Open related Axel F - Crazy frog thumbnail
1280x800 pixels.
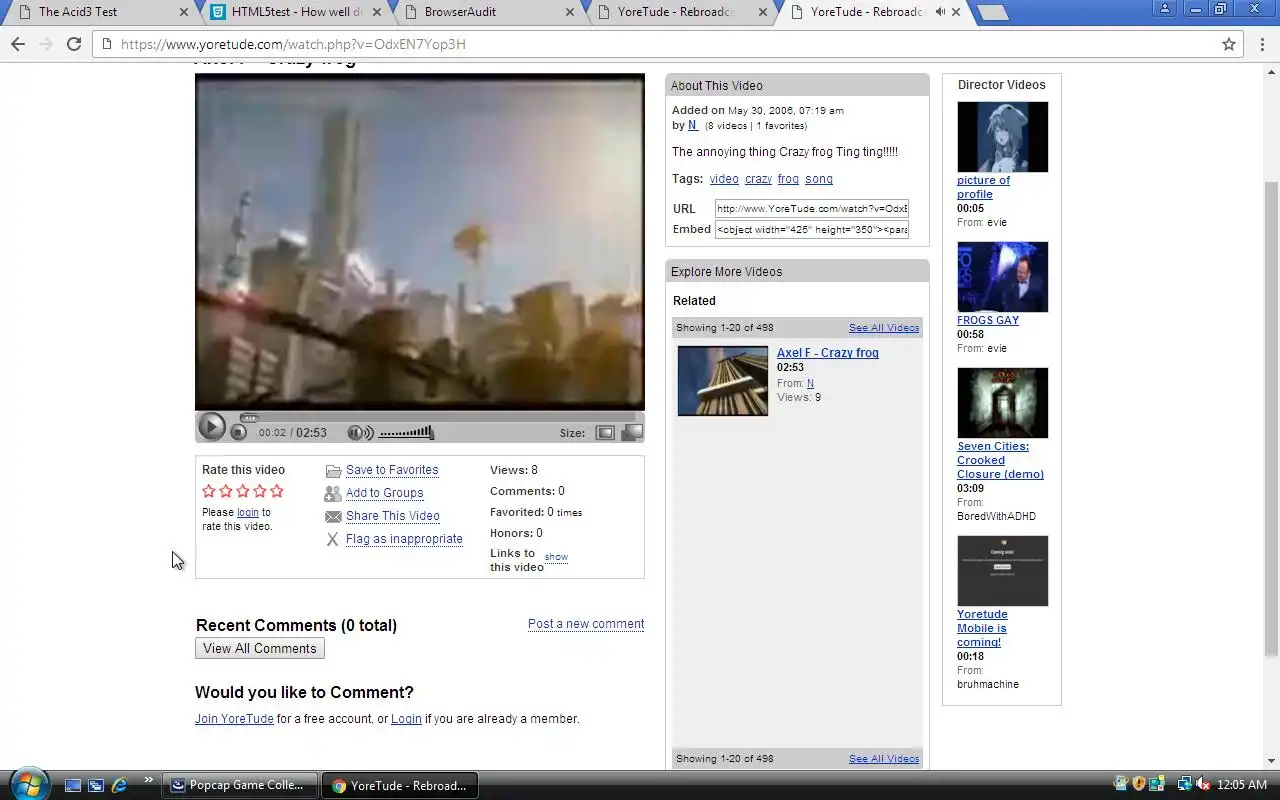pos(723,381)
